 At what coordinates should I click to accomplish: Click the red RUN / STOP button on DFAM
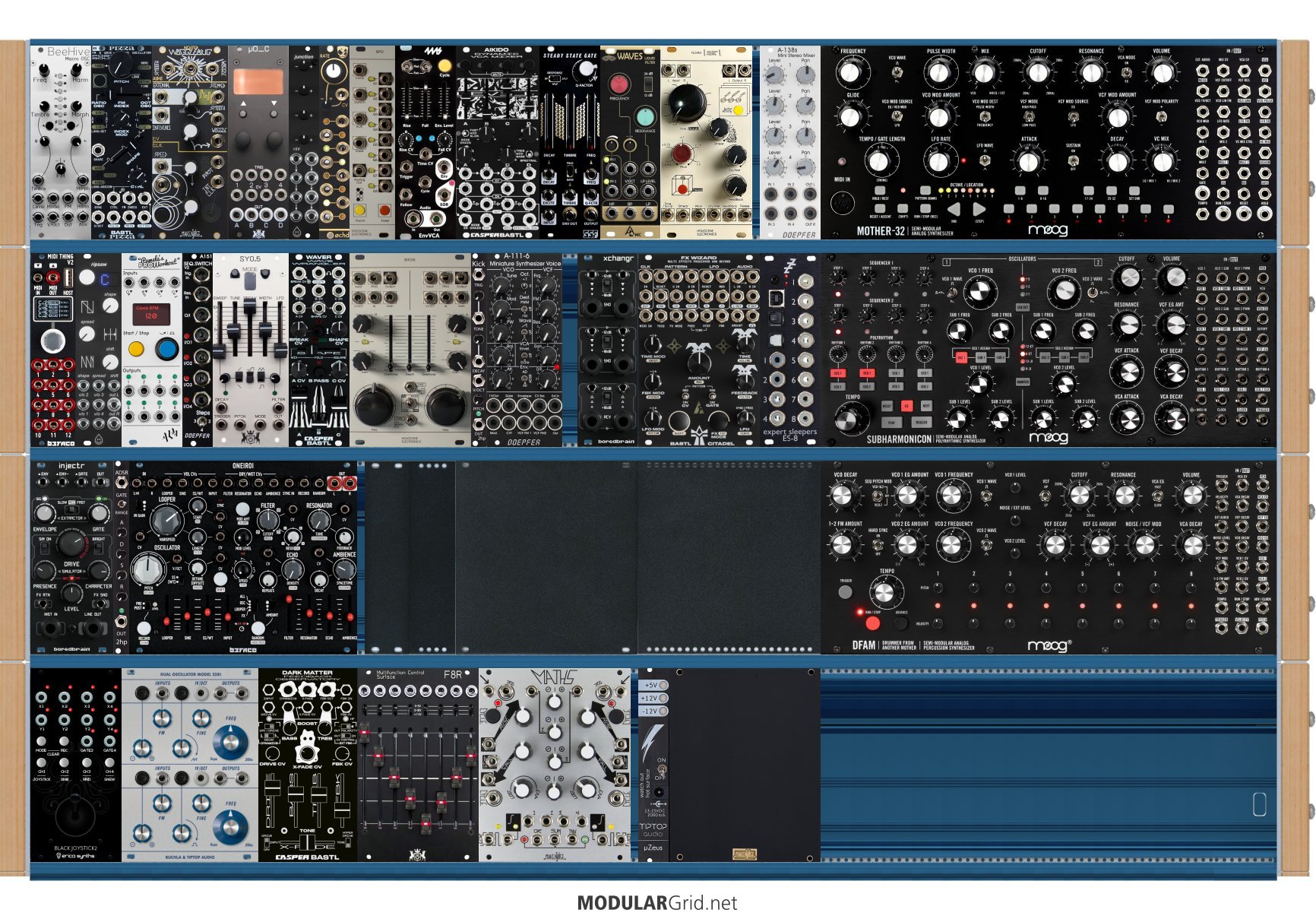872,623
